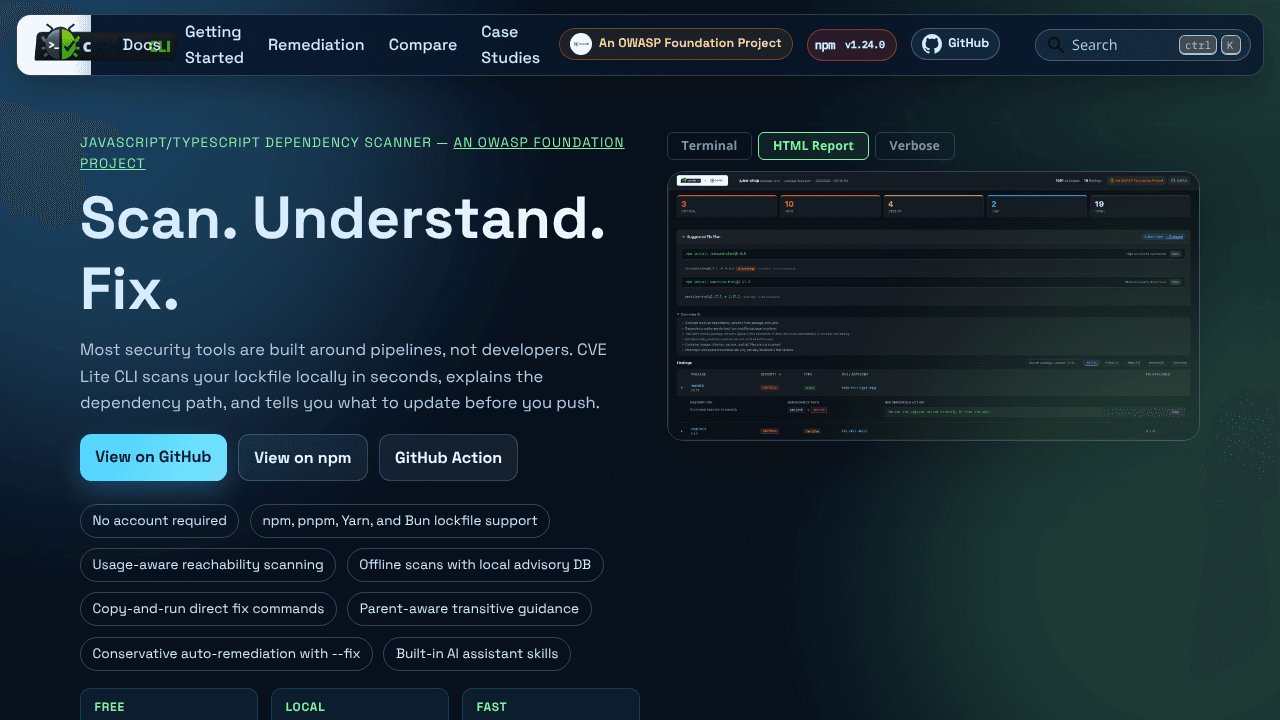Viewport: 1280px width, 720px height.
Task: Open the Docs menu item
Action: (141, 45)
